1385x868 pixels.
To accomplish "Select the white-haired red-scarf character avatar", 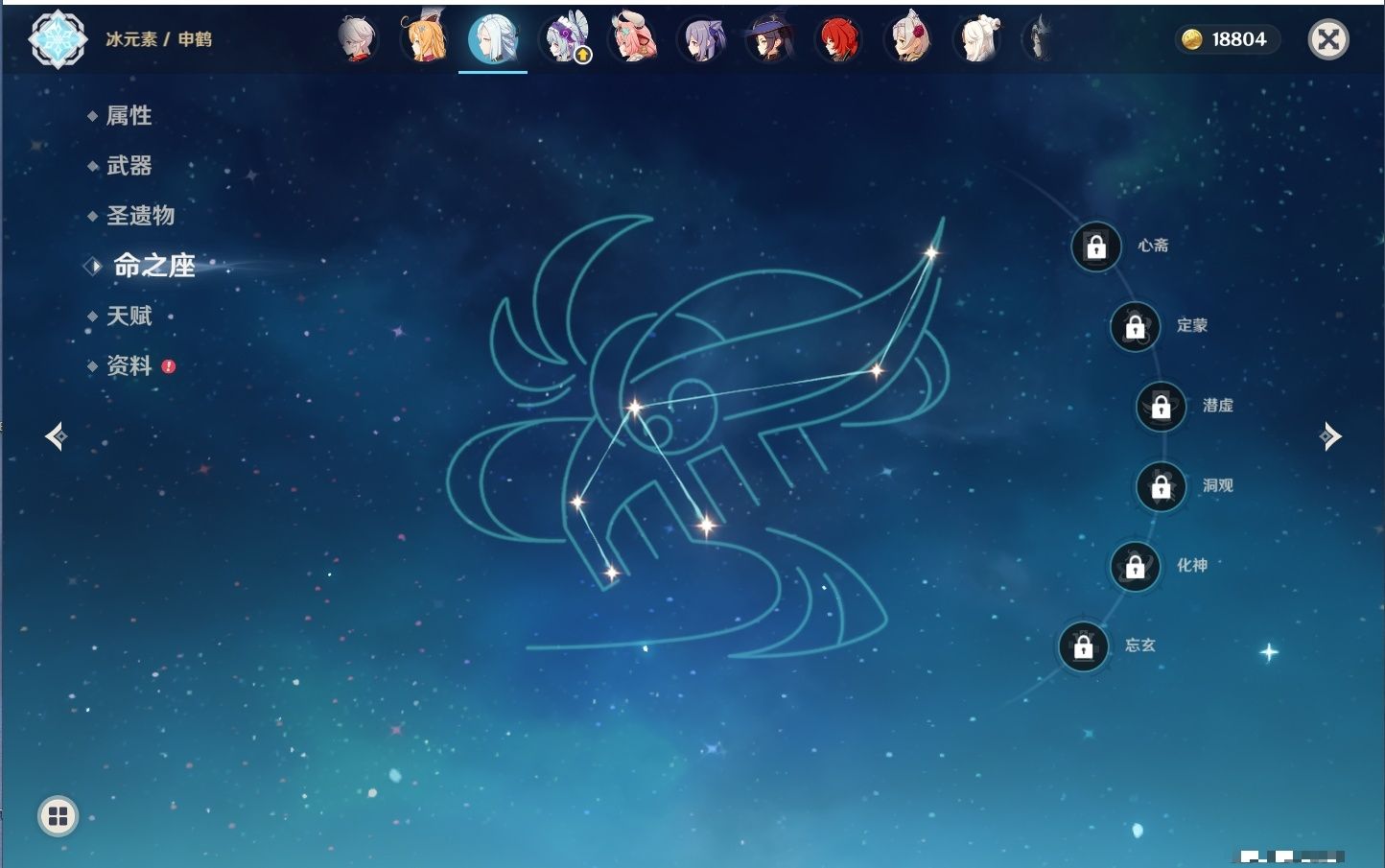I will click(x=357, y=39).
